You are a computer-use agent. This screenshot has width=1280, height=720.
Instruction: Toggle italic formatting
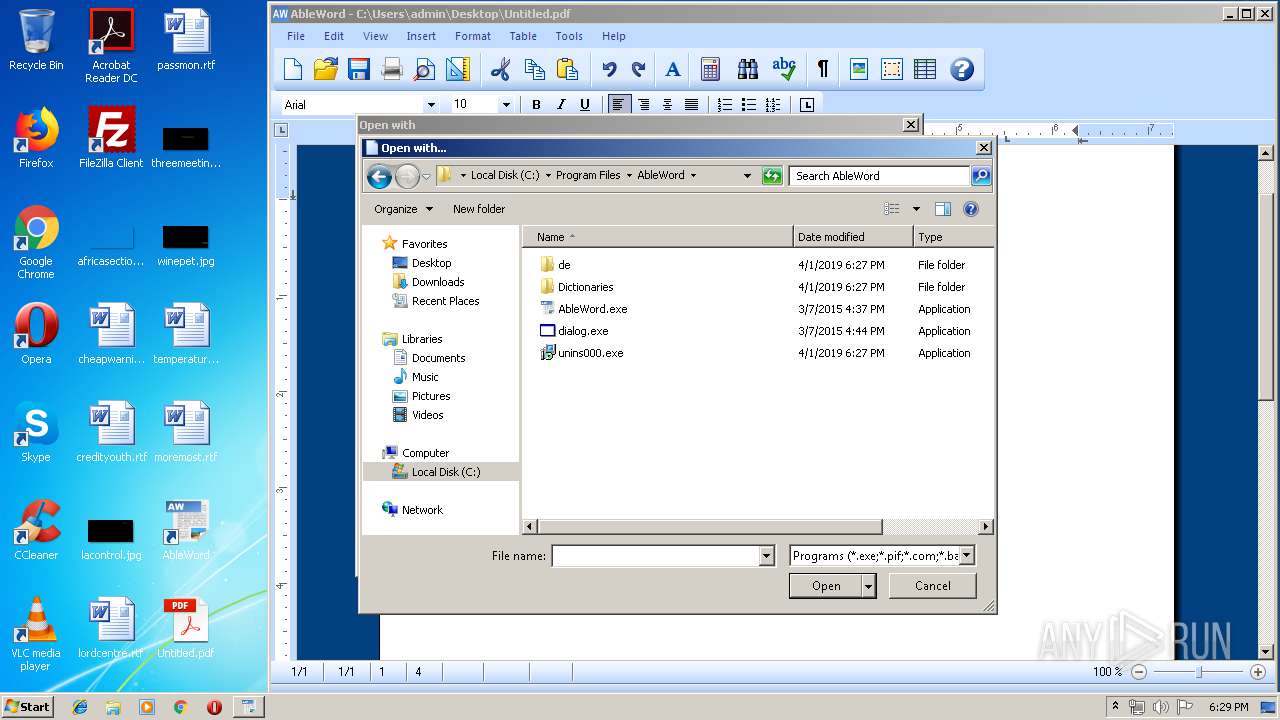point(561,104)
